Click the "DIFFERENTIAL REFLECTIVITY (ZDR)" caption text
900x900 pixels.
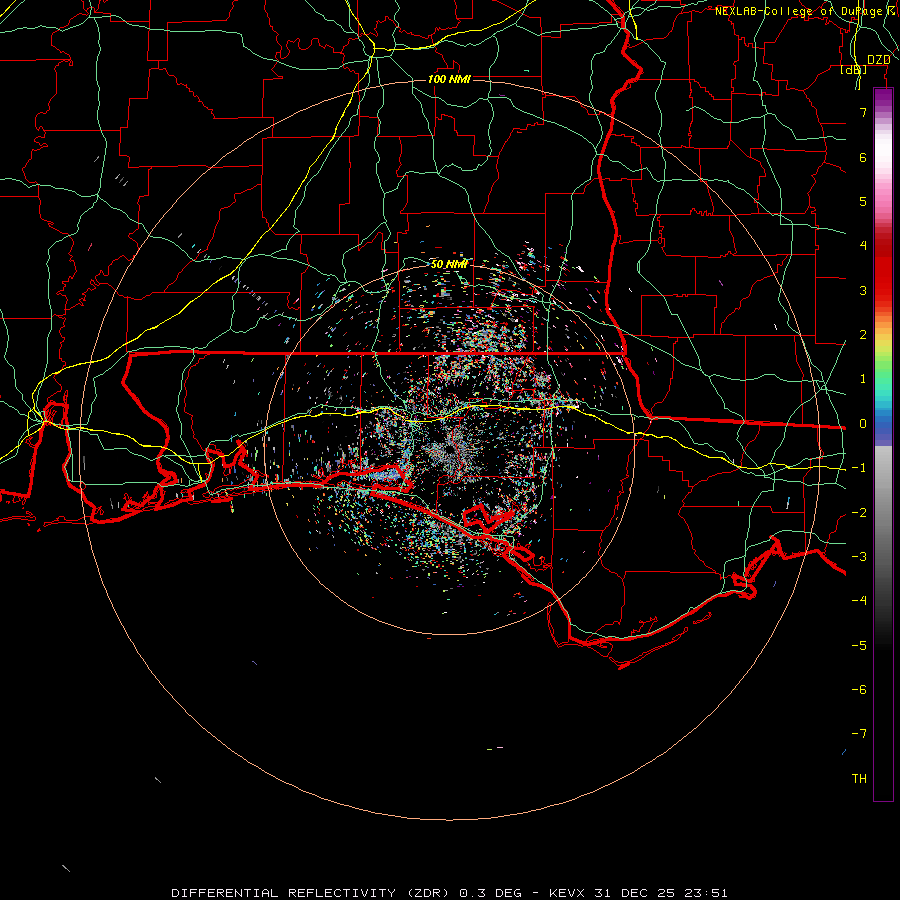tap(312, 893)
